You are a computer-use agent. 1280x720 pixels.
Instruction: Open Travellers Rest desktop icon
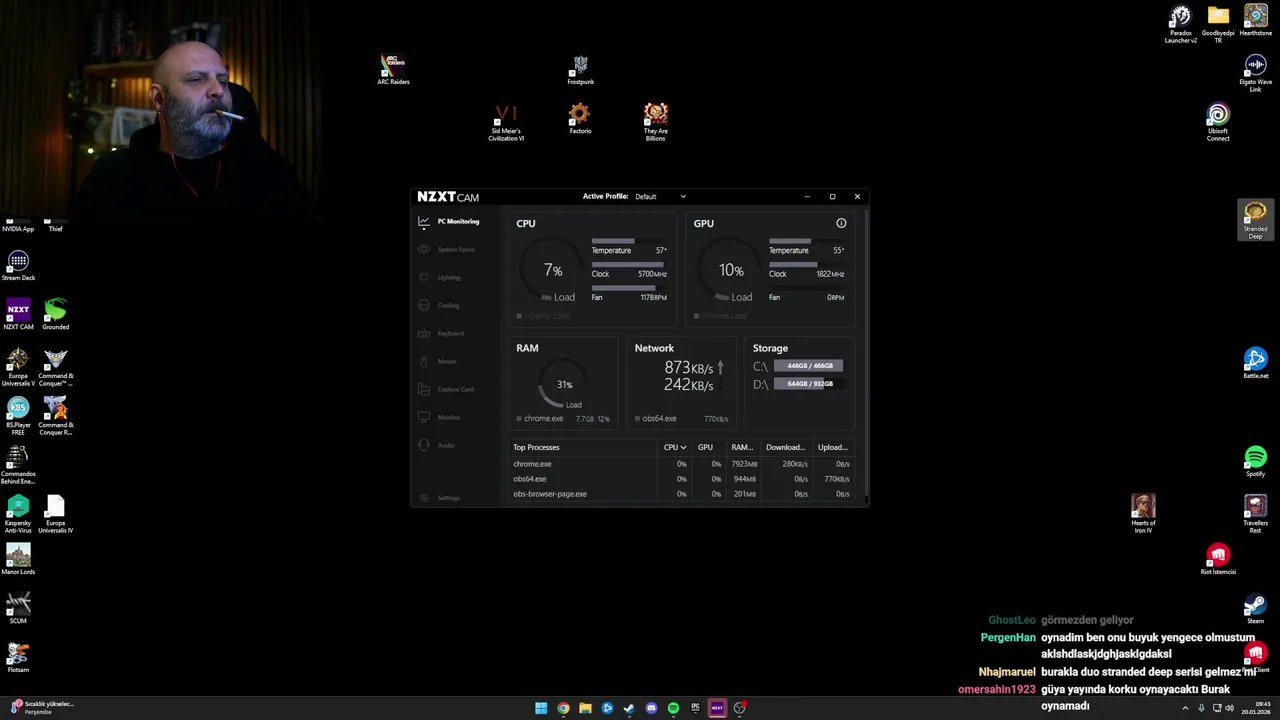tap(1256, 514)
